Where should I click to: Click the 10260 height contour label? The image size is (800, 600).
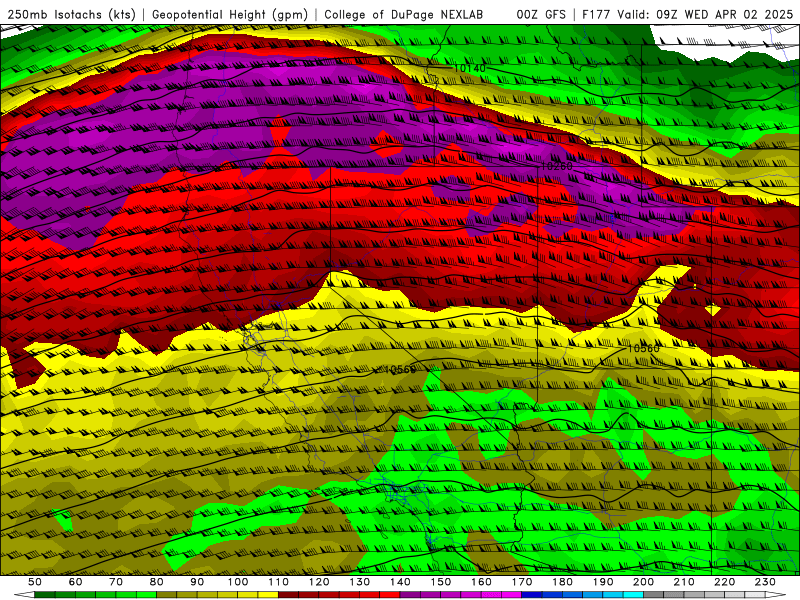pyautogui.click(x=556, y=166)
